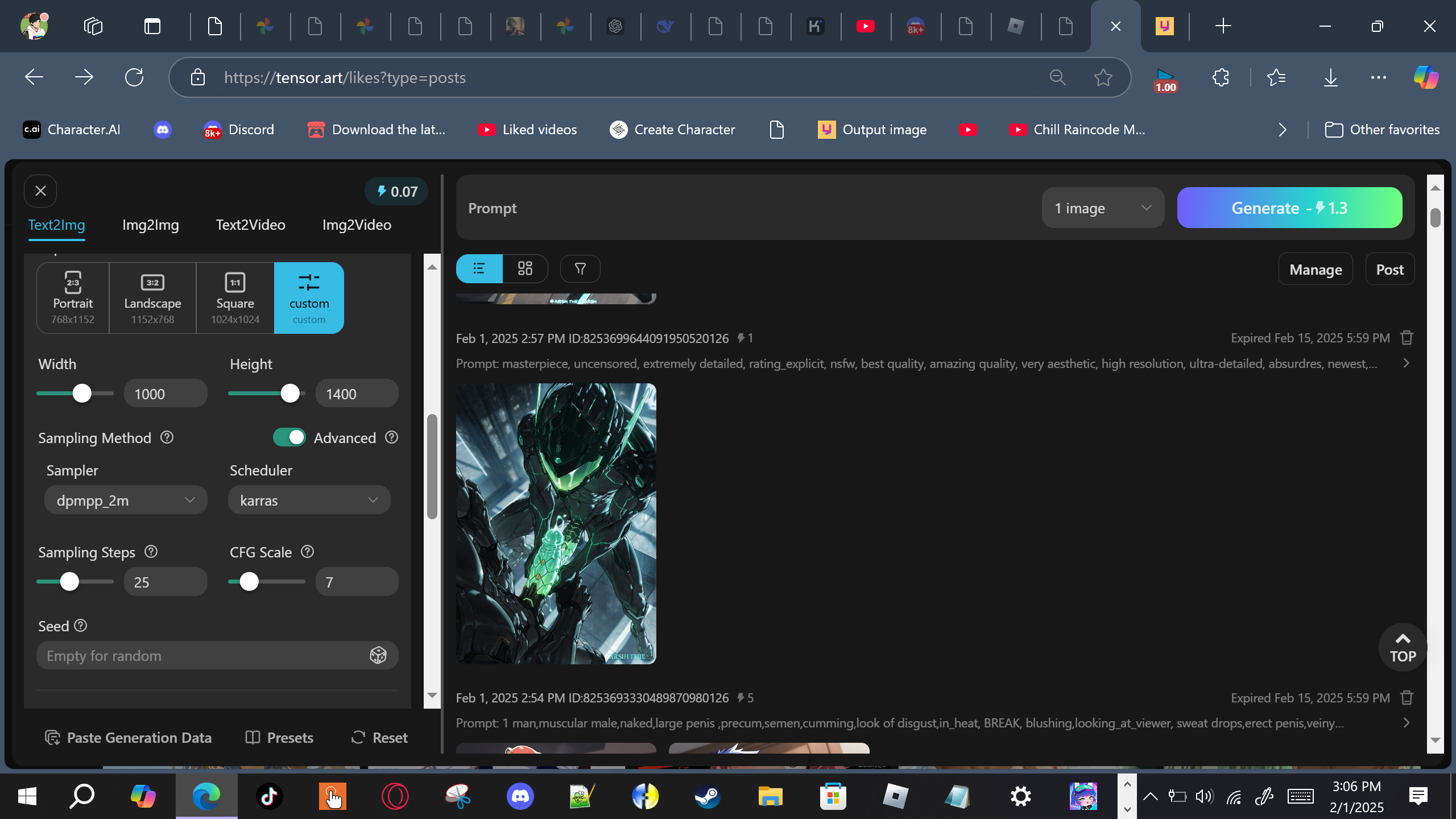The image size is (1456, 819).
Task: Switch to list view layout
Action: 479,268
